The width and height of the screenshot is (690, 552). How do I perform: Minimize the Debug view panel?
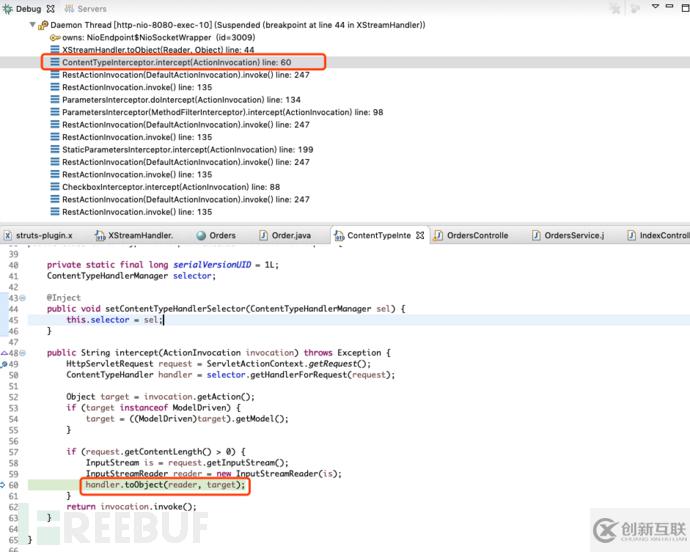(x=669, y=6)
